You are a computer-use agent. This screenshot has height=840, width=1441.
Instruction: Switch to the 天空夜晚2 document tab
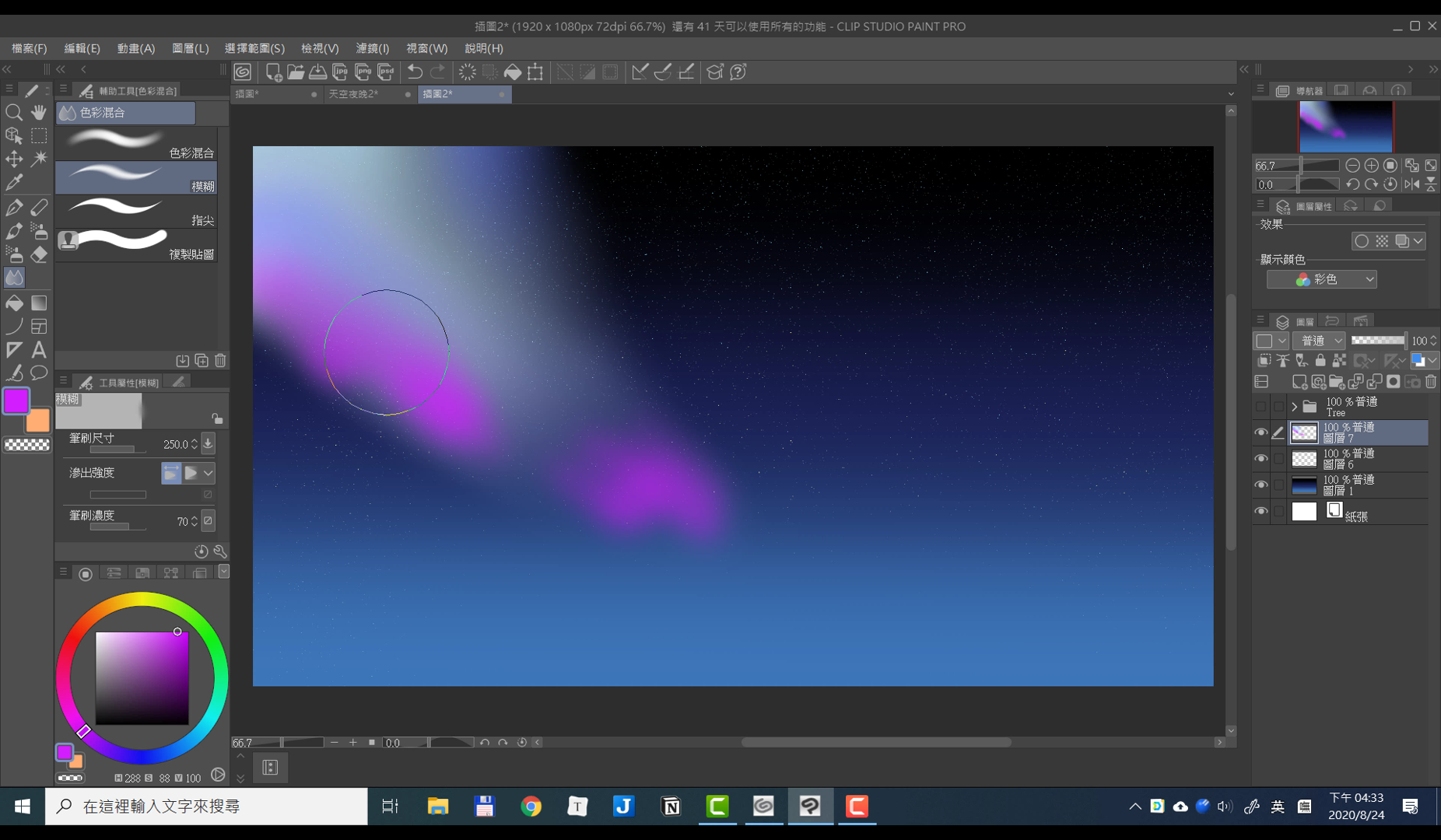[x=354, y=94]
